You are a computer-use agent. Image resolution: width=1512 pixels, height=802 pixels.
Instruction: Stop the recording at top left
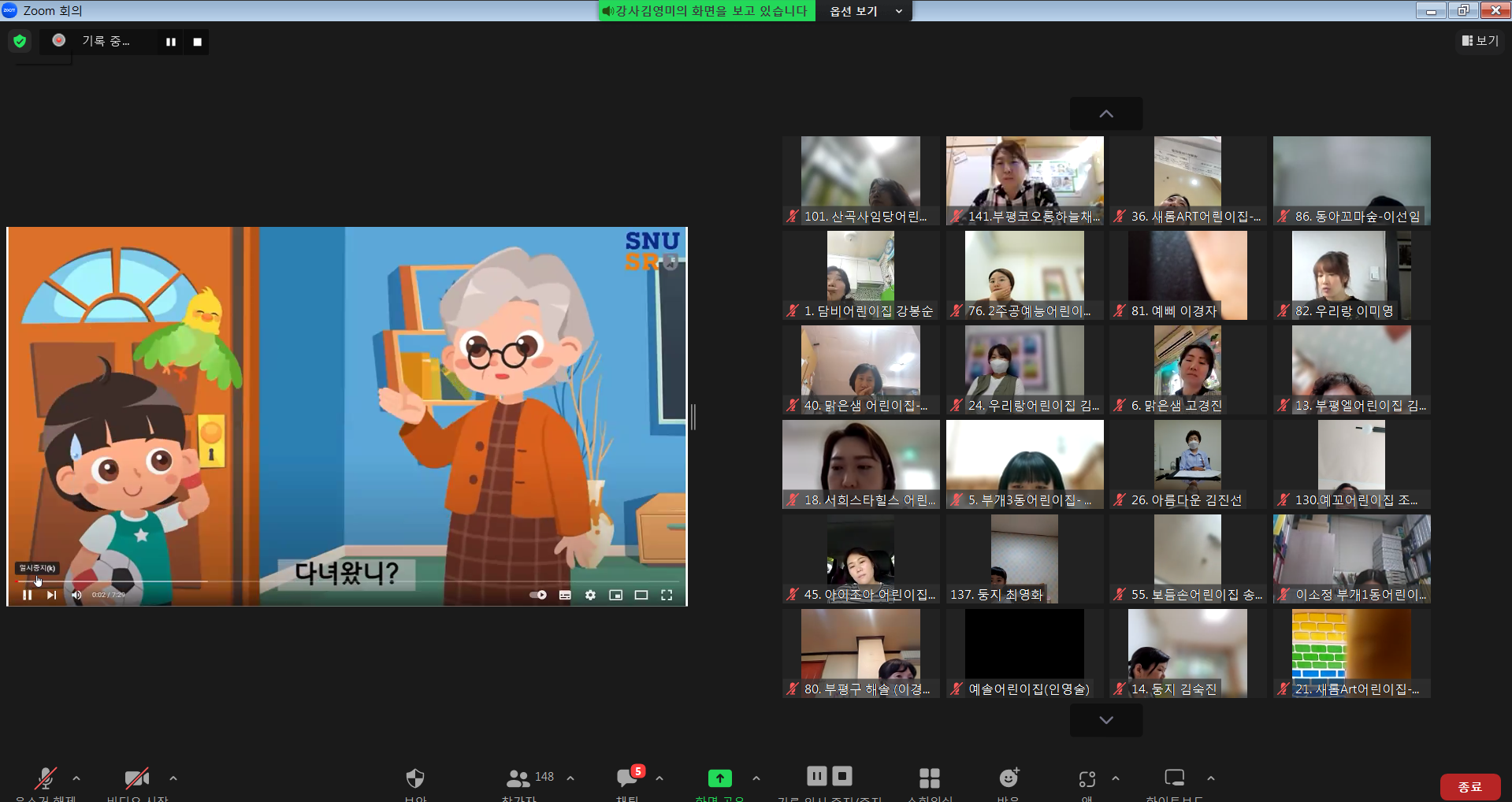[198, 42]
